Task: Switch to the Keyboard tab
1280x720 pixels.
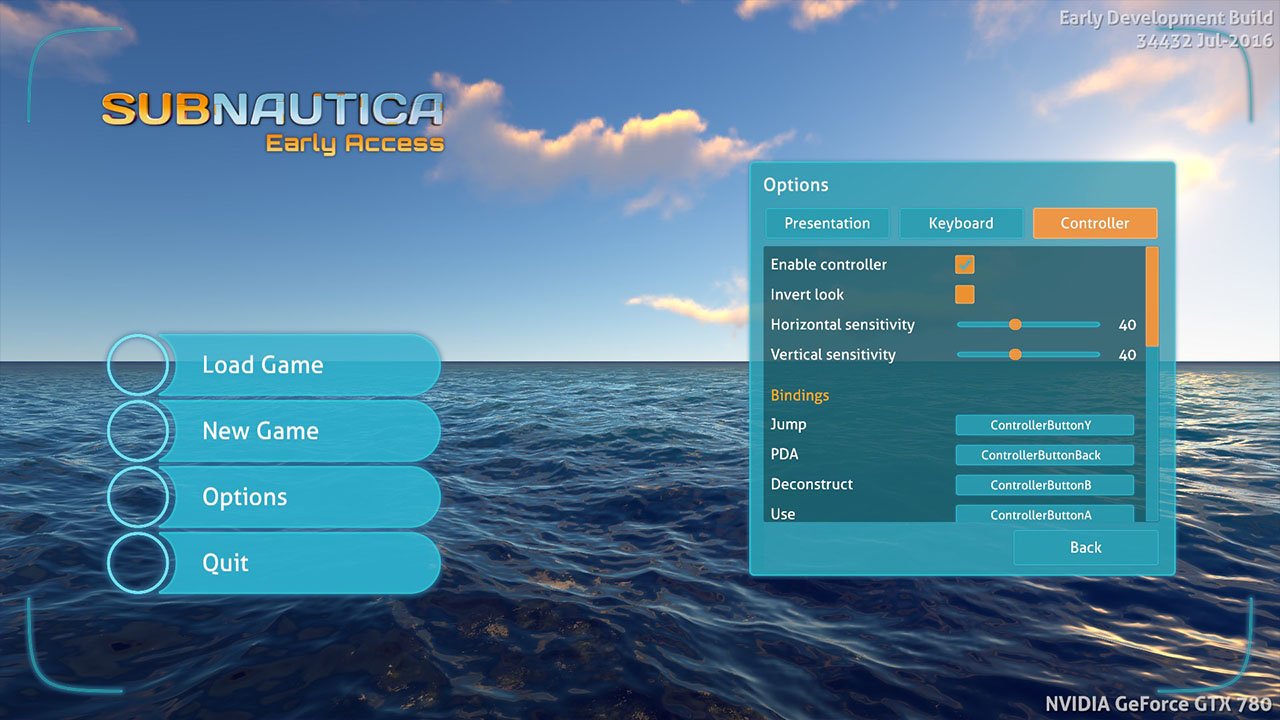Action: tap(961, 223)
